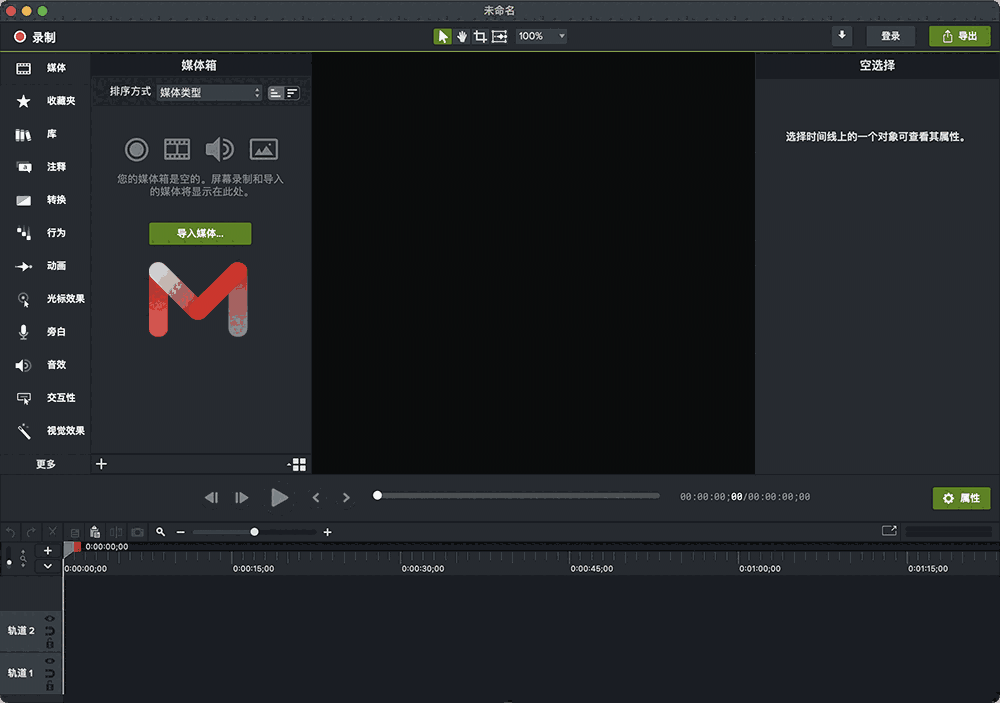The width and height of the screenshot is (1000, 703).
Task: Split the clip using the split icon
Action: tap(116, 532)
